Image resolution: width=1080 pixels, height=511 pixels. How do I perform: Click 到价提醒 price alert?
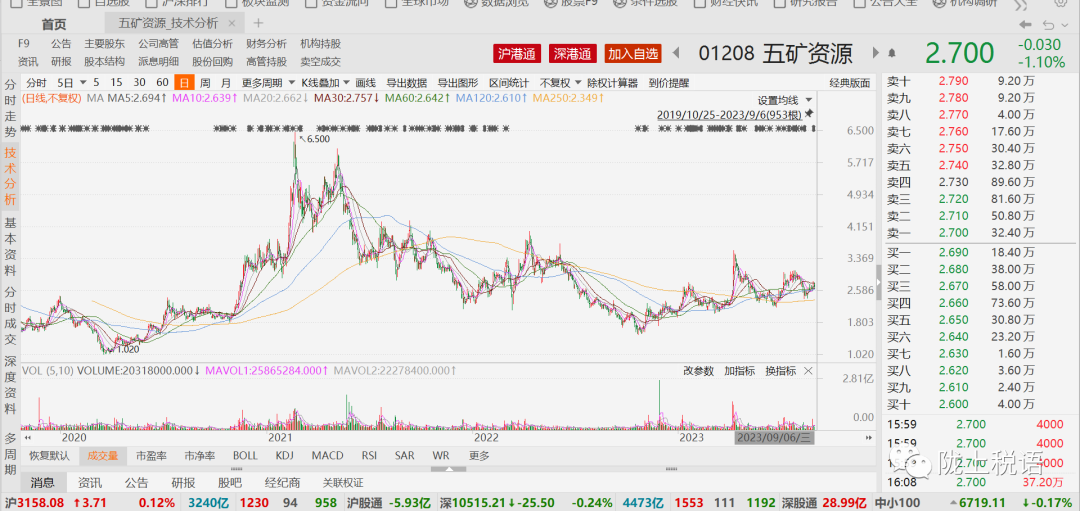pos(668,83)
